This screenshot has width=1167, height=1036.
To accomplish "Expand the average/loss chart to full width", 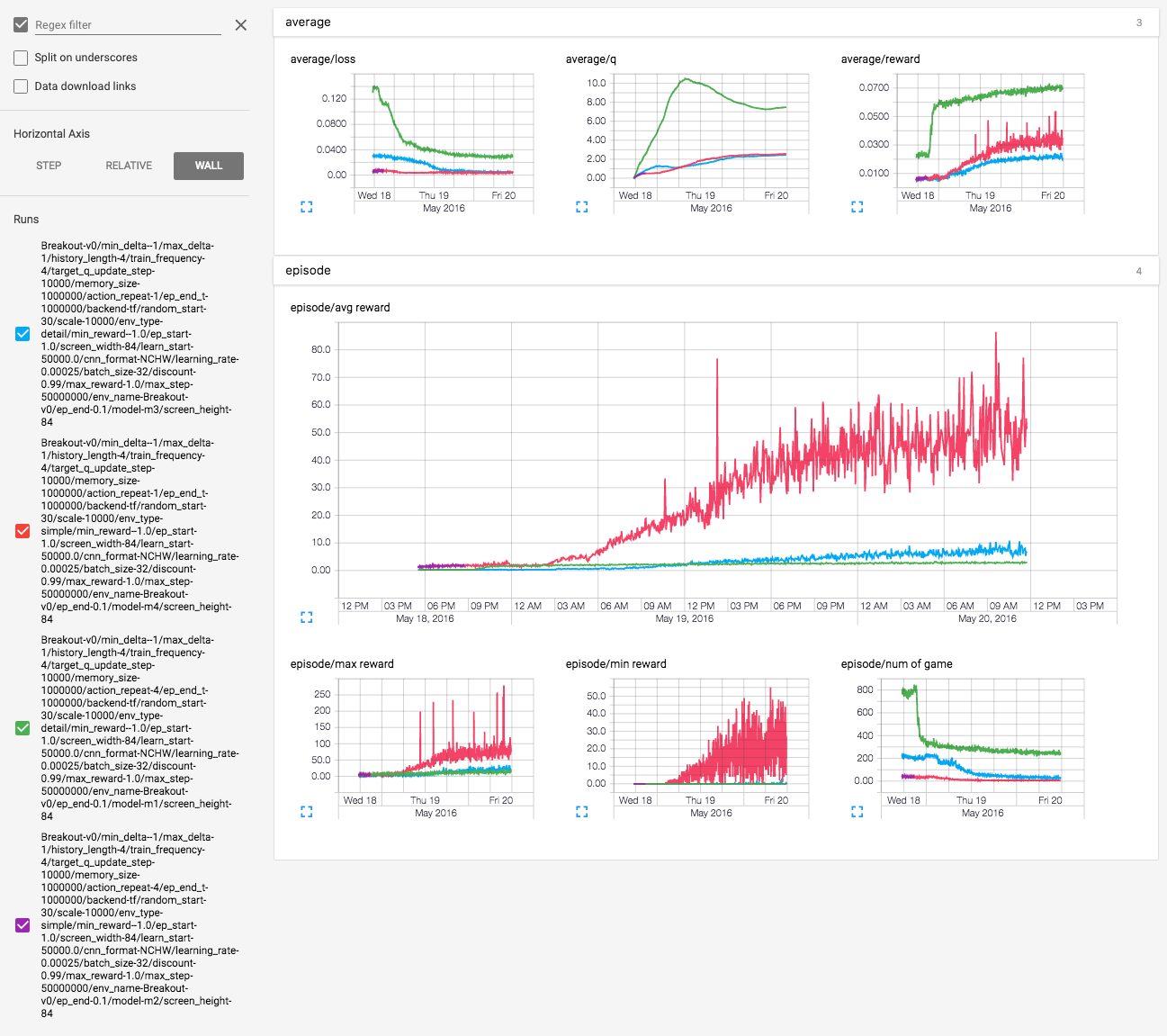I will (x=306, y=207).
